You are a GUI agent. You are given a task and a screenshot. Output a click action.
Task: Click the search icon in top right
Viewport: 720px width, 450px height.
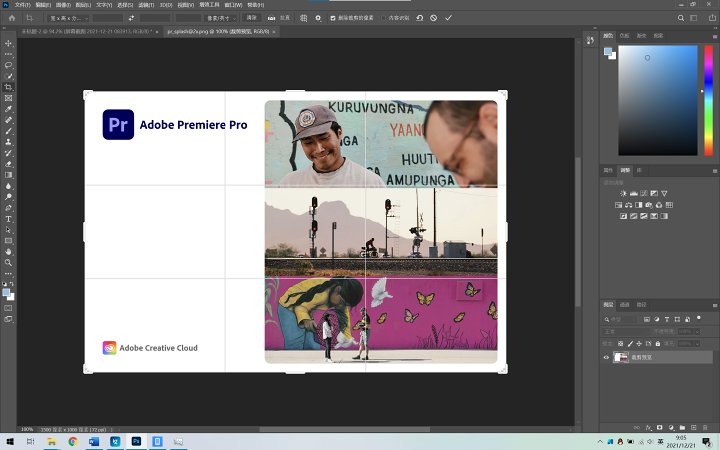click(681, 18)
